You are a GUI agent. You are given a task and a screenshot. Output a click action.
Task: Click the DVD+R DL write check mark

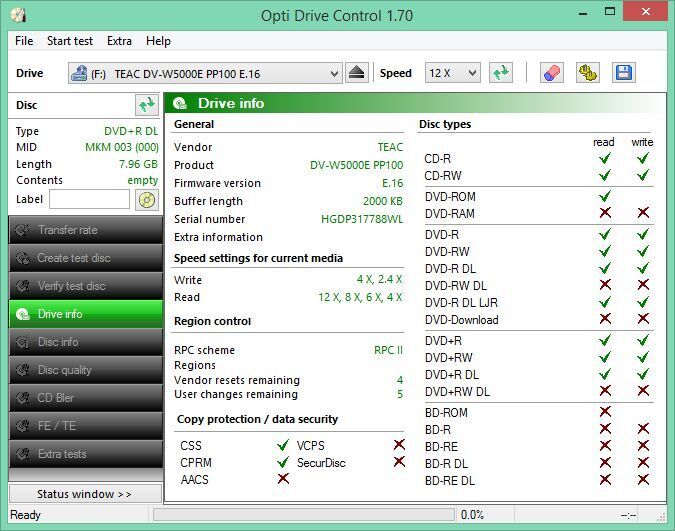click(643, 374)
